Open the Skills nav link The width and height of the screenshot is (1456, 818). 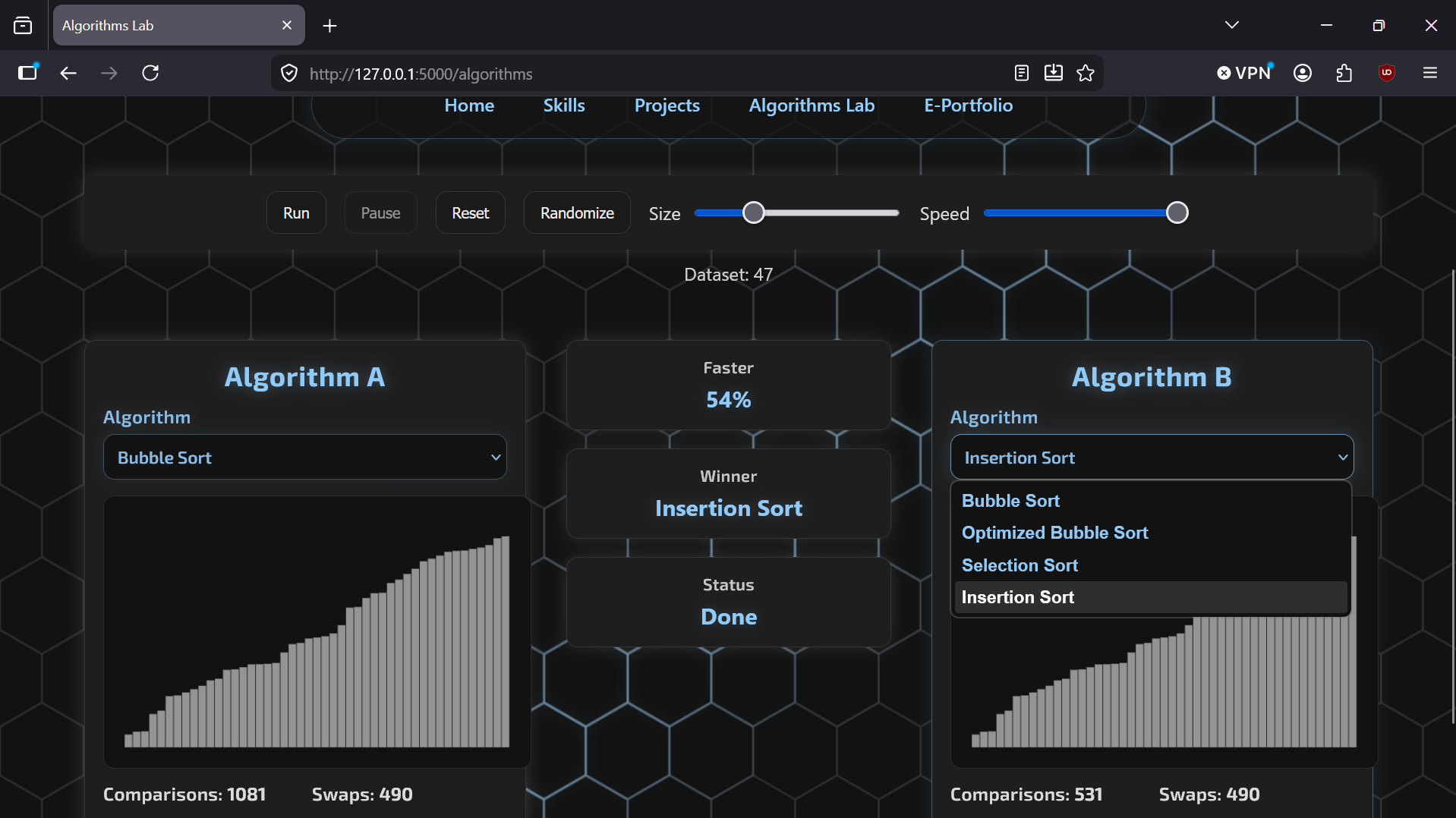coord(564,105)
